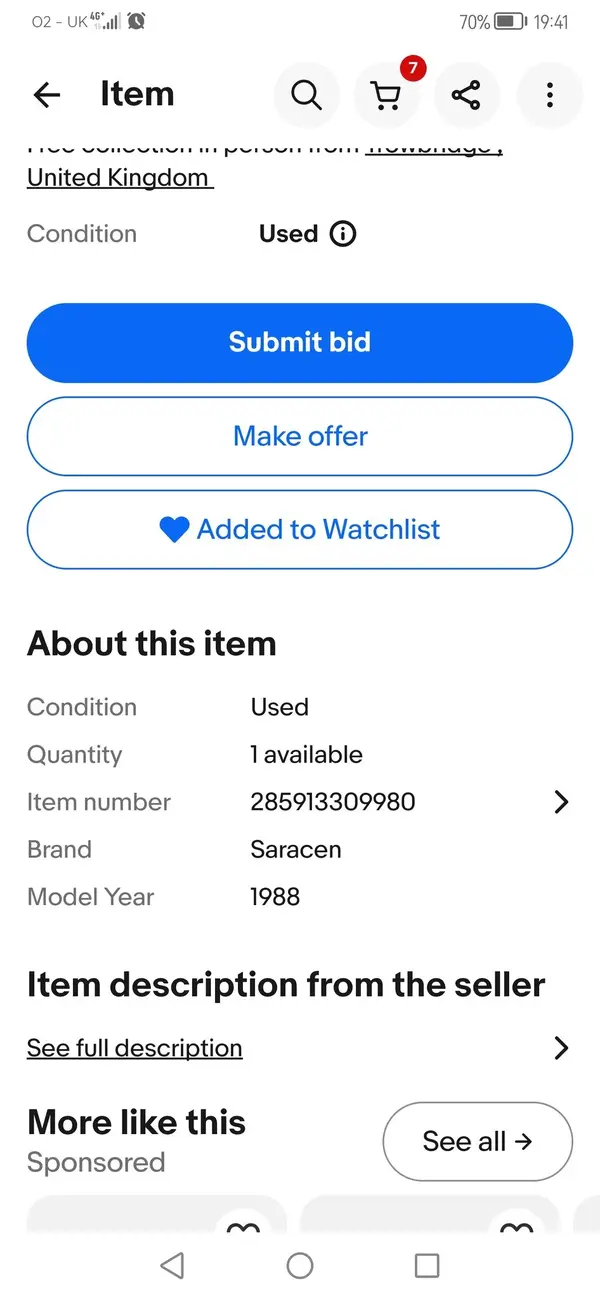Expand the Item number row chevron
The height and width of the screenshot is (1299, 600).
561,802
